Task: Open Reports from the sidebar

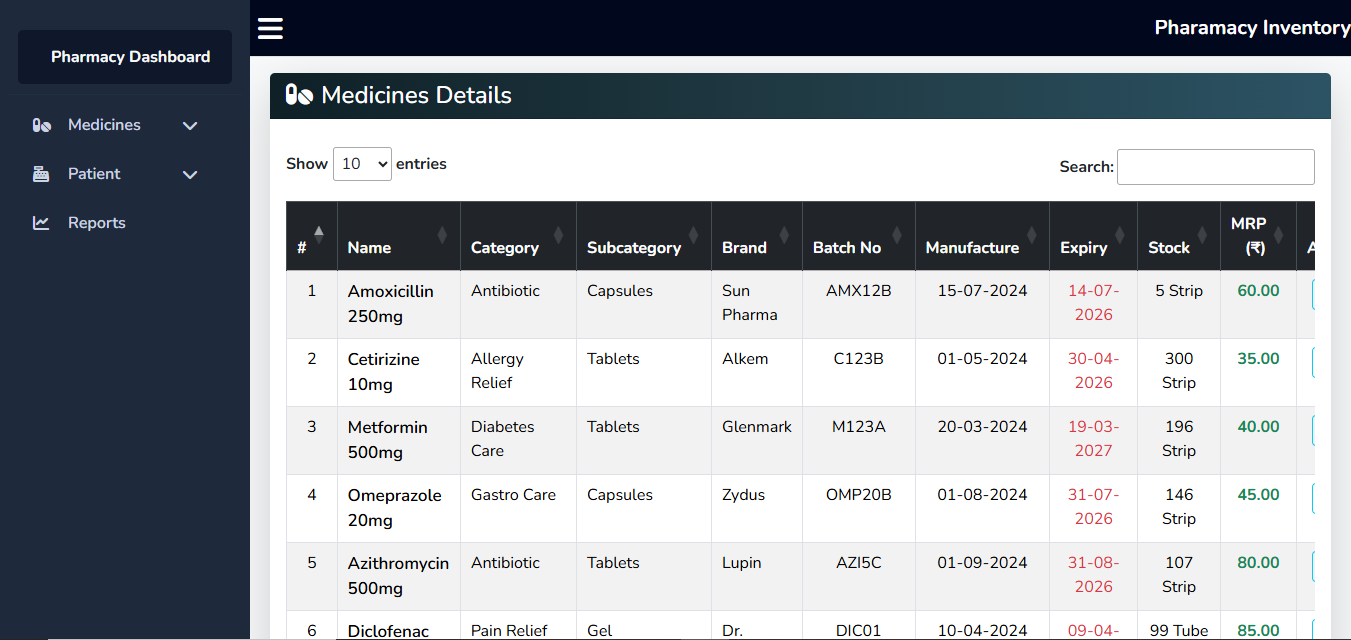Action: point(96,223)
